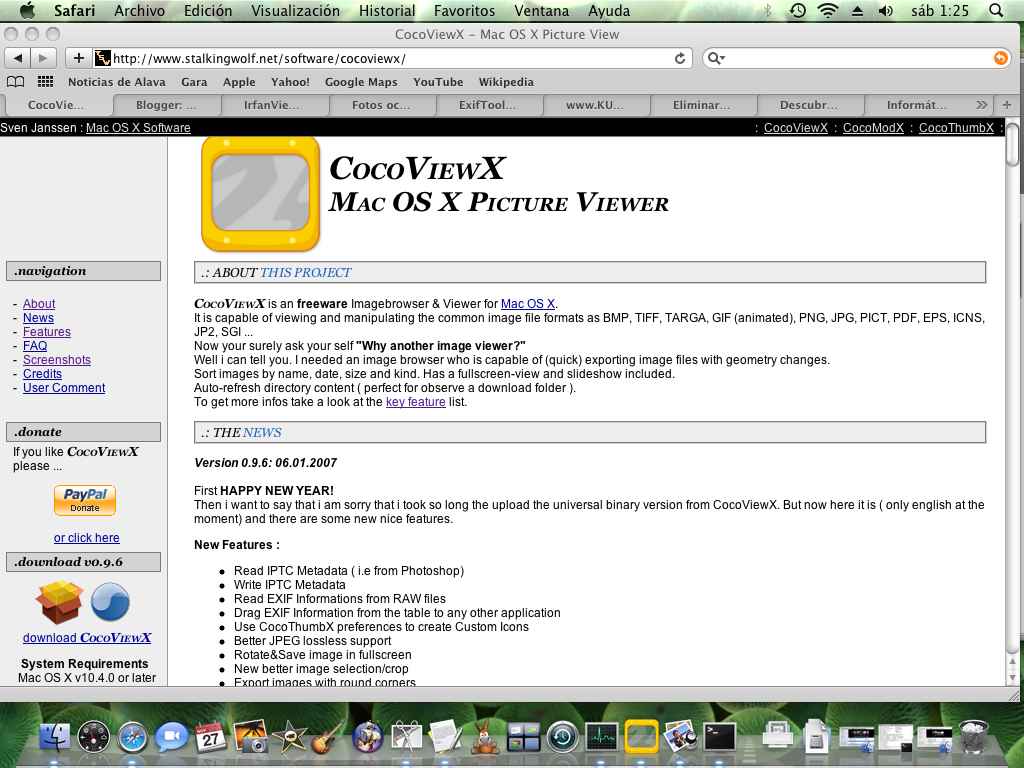Click the blue universal binary icon
Viewport: 1024px width, 768px height.
[110, 601]
